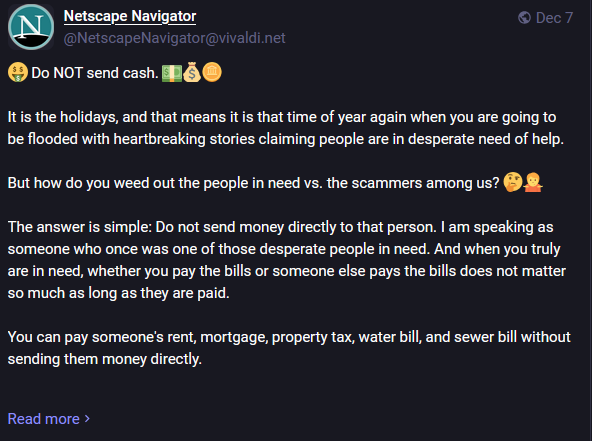Open the Dec 7 post timestamp
592x441 pixels.
pos(554,18)
